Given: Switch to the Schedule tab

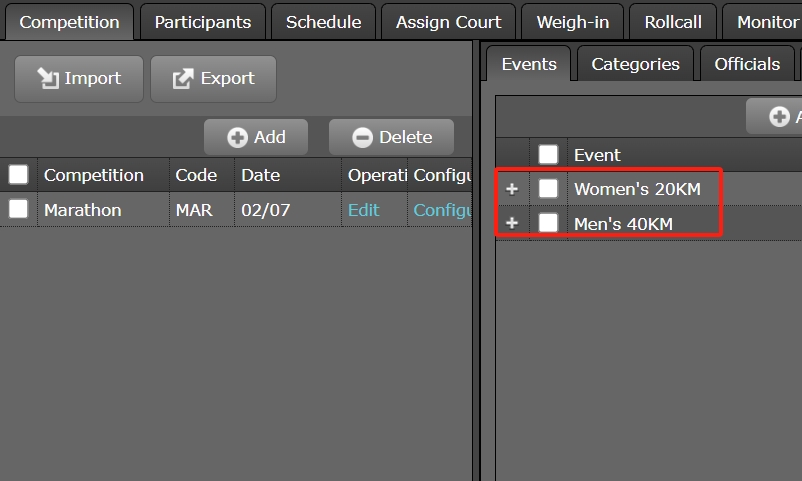Looking at the screenshot, I should (x=323, y=22).
